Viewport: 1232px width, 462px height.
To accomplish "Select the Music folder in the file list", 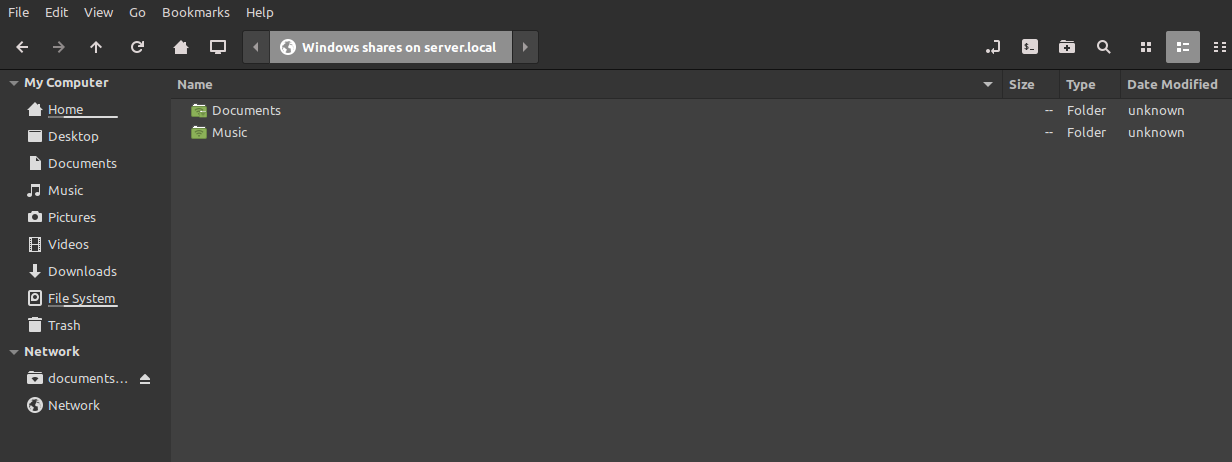I will tap(229, 132).
